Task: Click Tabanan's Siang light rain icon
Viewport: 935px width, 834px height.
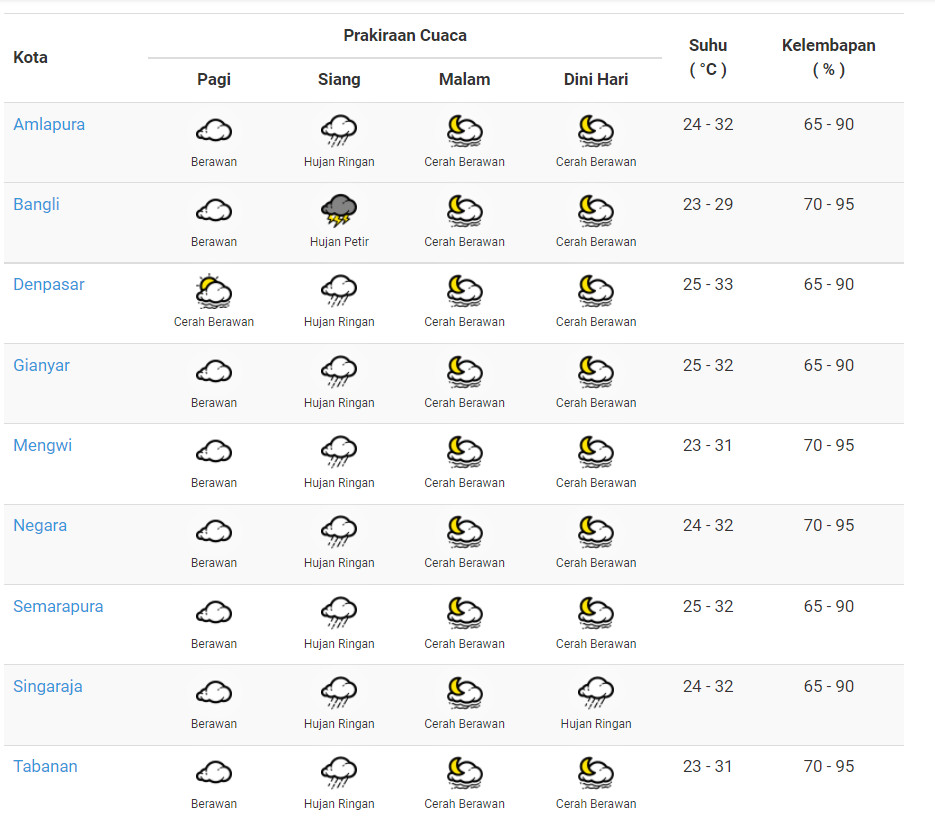Action: (339, 773)
